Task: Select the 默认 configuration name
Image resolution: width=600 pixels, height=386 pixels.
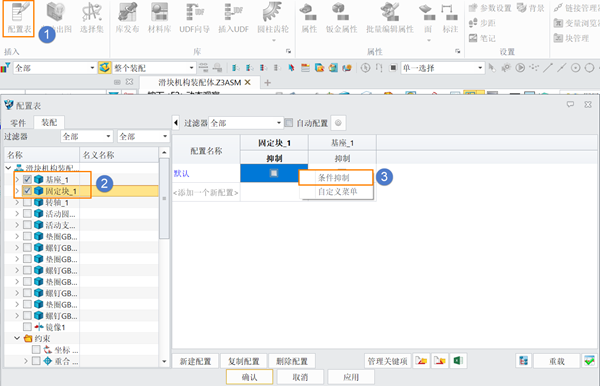Action: [x=181, y=173]
